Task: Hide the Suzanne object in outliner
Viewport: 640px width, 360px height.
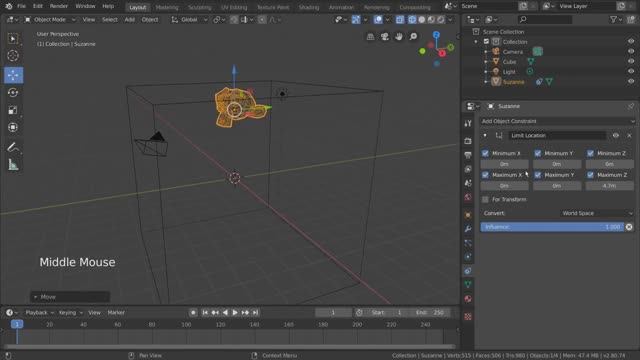Action: click(631, 81)
